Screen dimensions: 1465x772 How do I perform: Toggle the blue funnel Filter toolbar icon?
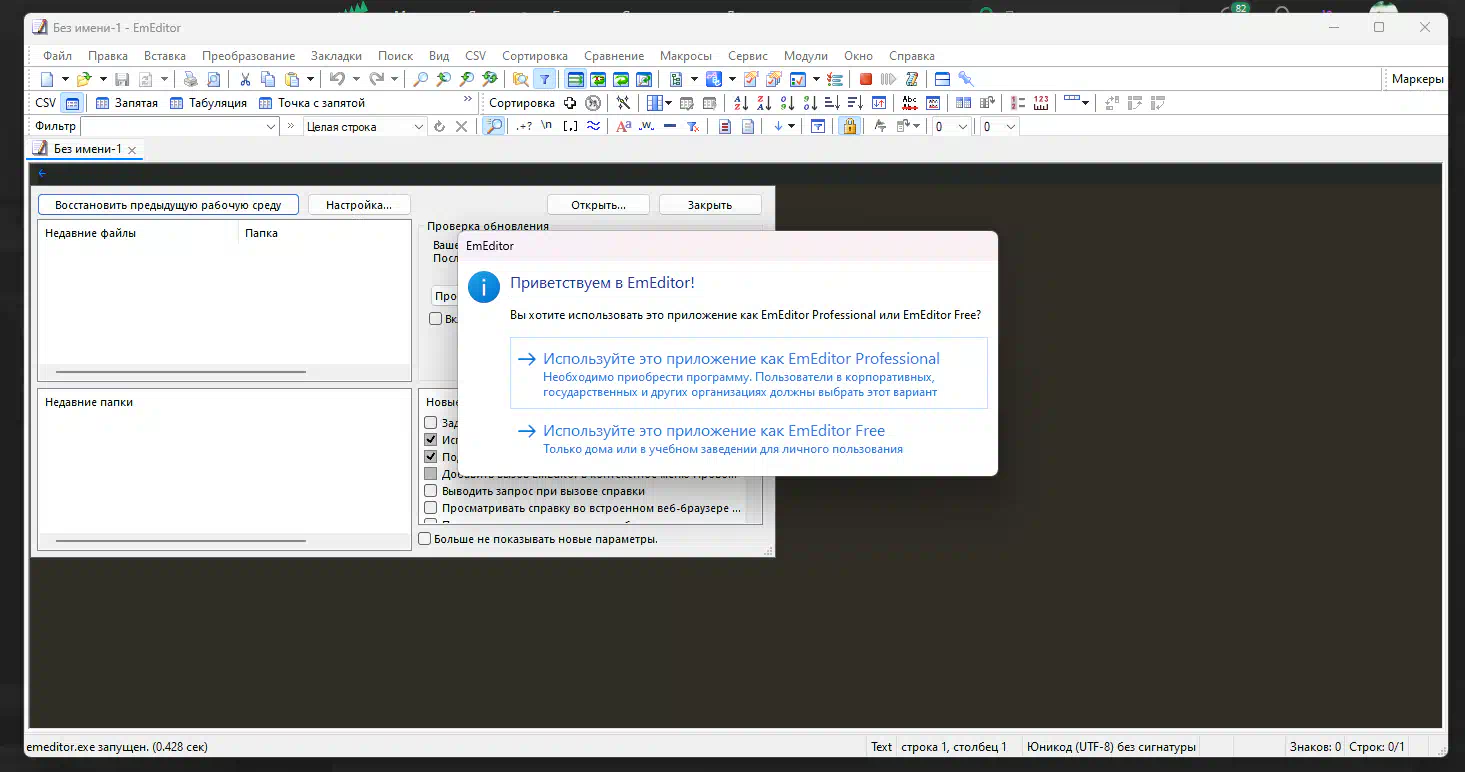544,79
